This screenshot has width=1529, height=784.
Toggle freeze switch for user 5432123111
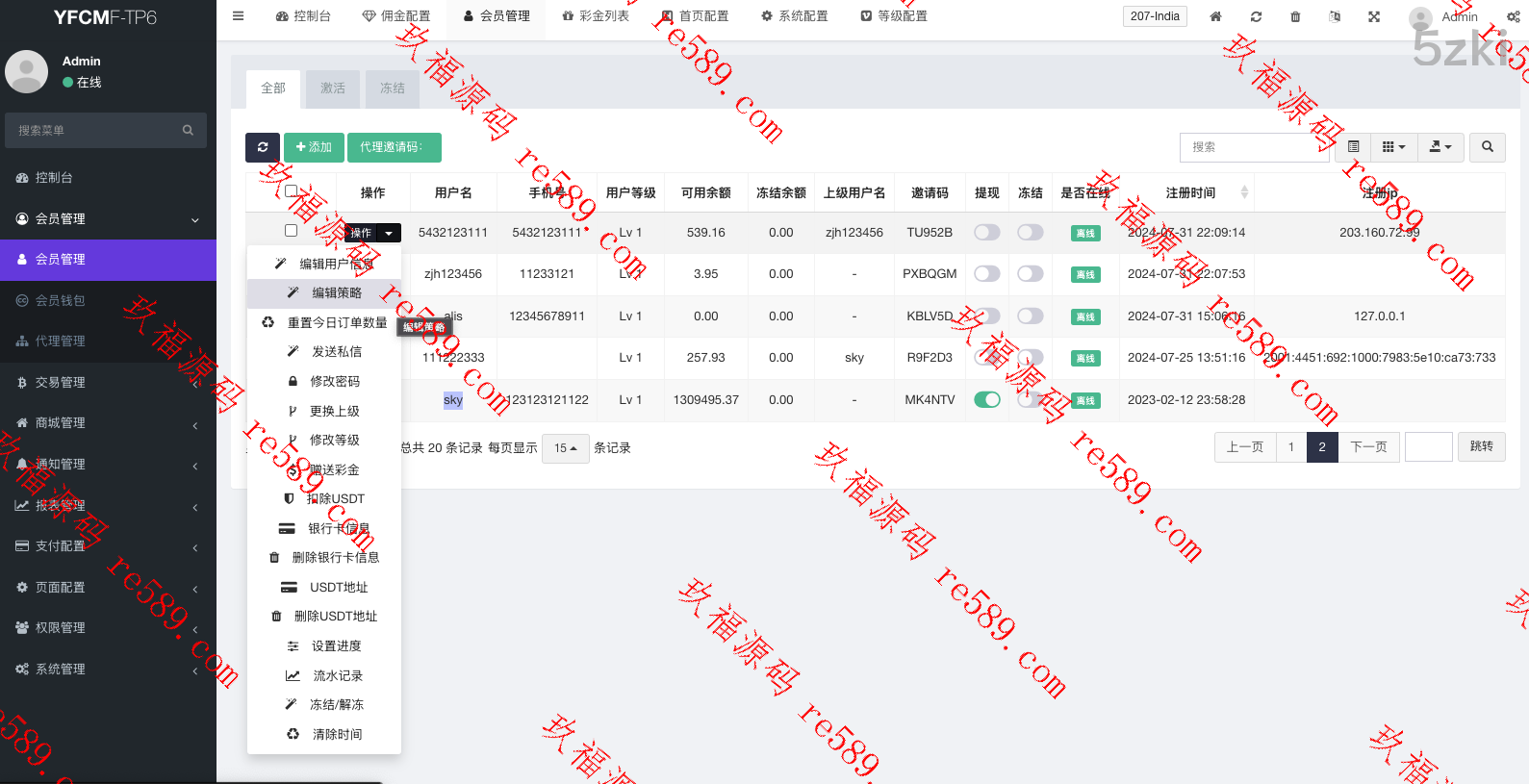(1030, 233)
